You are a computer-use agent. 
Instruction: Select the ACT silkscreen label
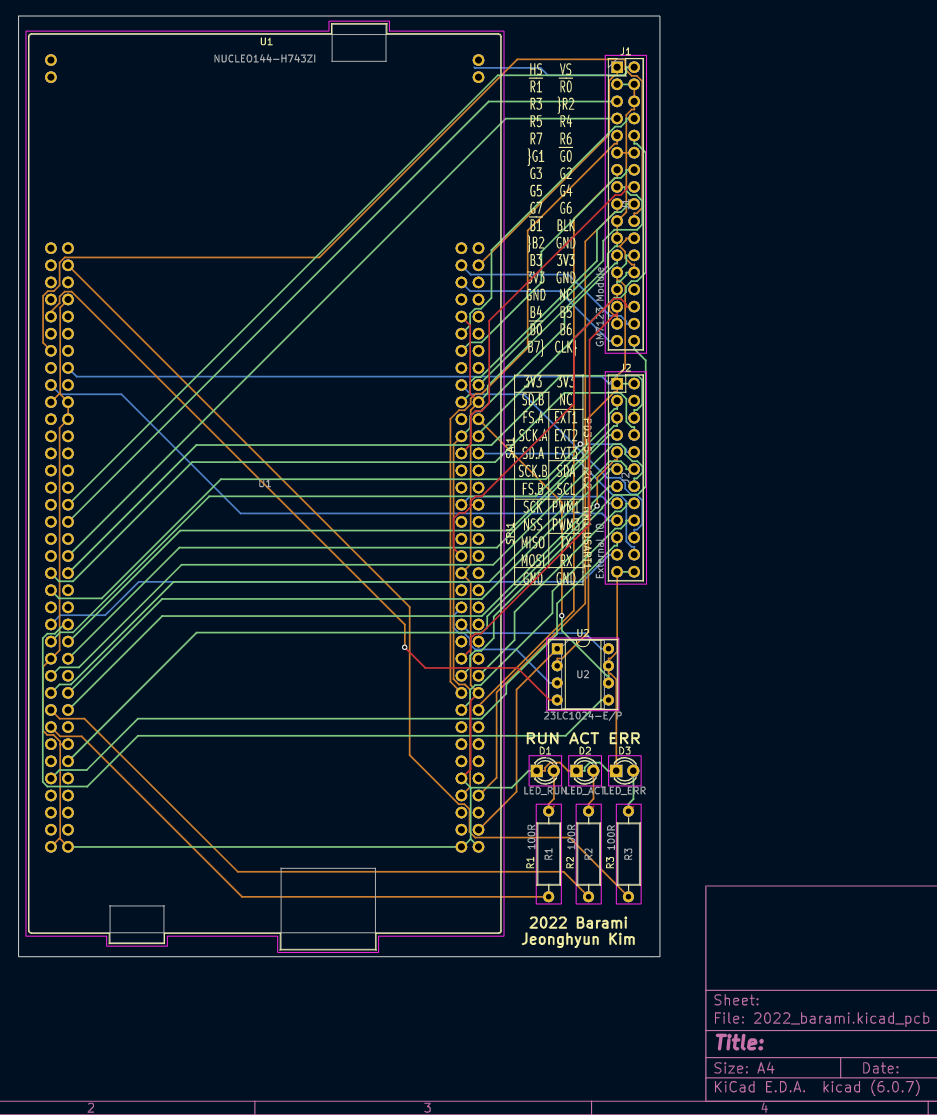point(584,738)
